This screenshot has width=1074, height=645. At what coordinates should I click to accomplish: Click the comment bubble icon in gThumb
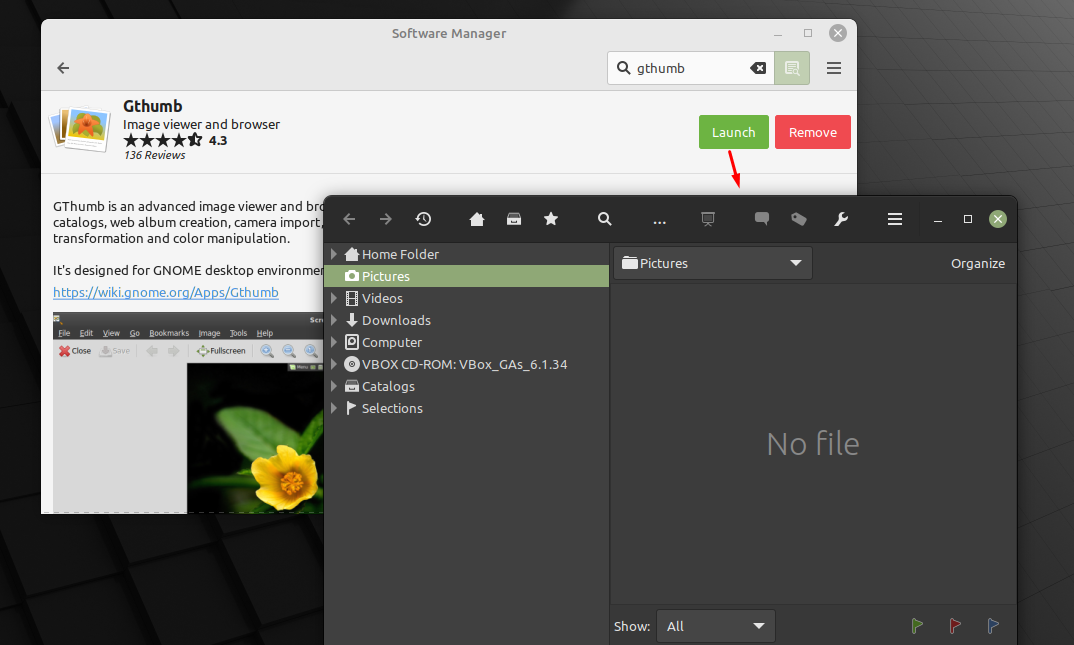762,219
